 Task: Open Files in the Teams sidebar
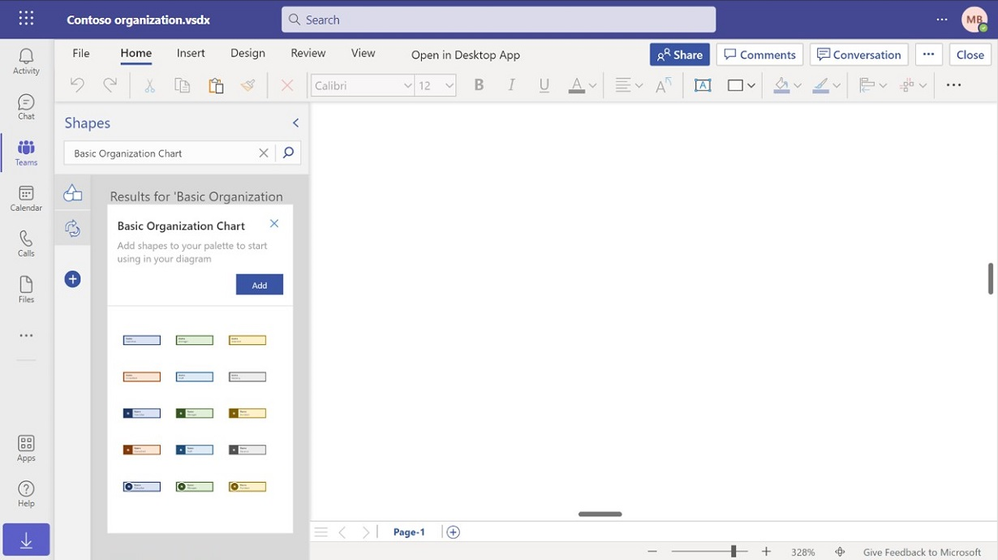(26, 290)
